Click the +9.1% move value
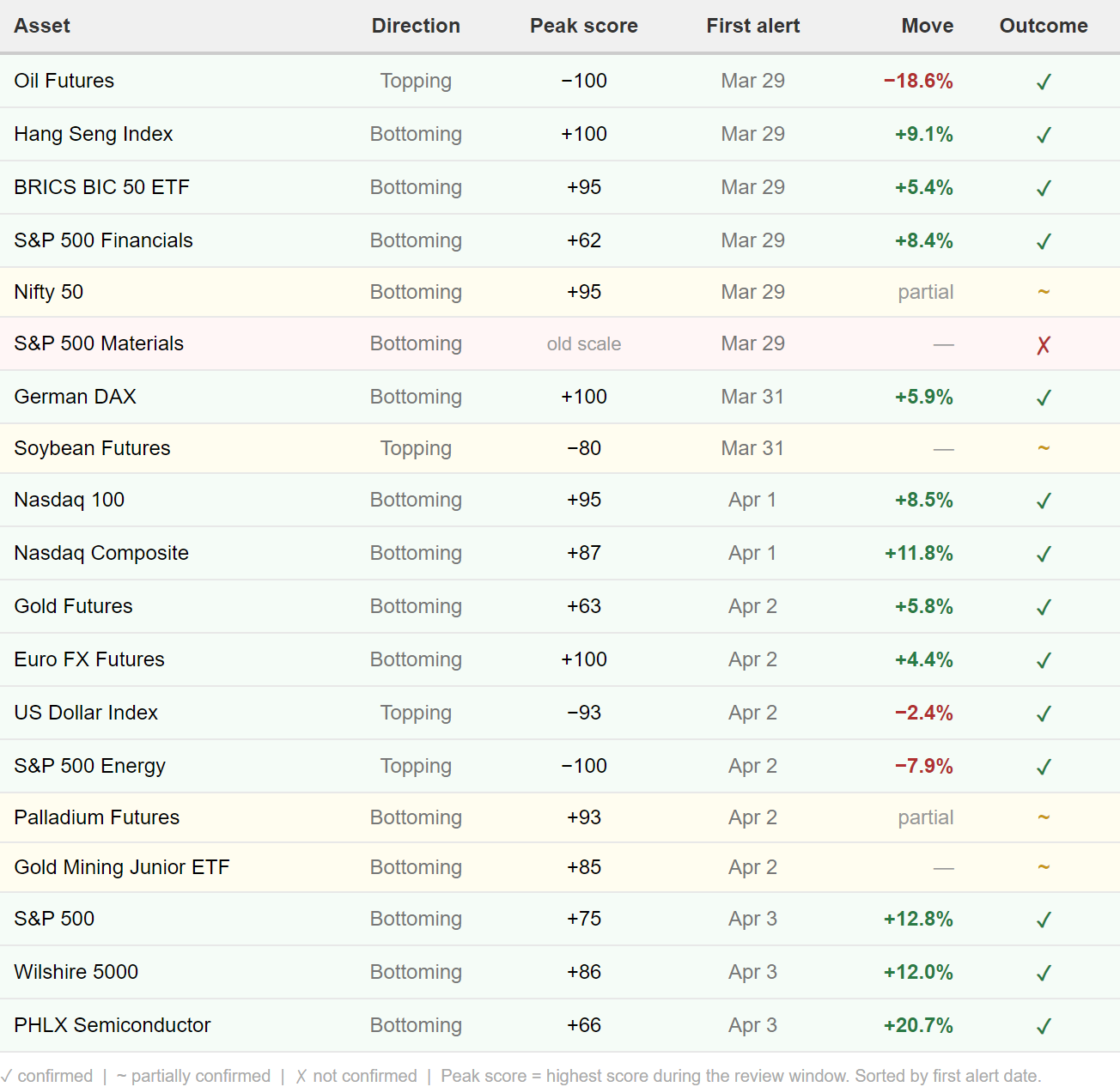Image resolution: width=1120 pixels, height=1087 pixels. click(924, 134)
